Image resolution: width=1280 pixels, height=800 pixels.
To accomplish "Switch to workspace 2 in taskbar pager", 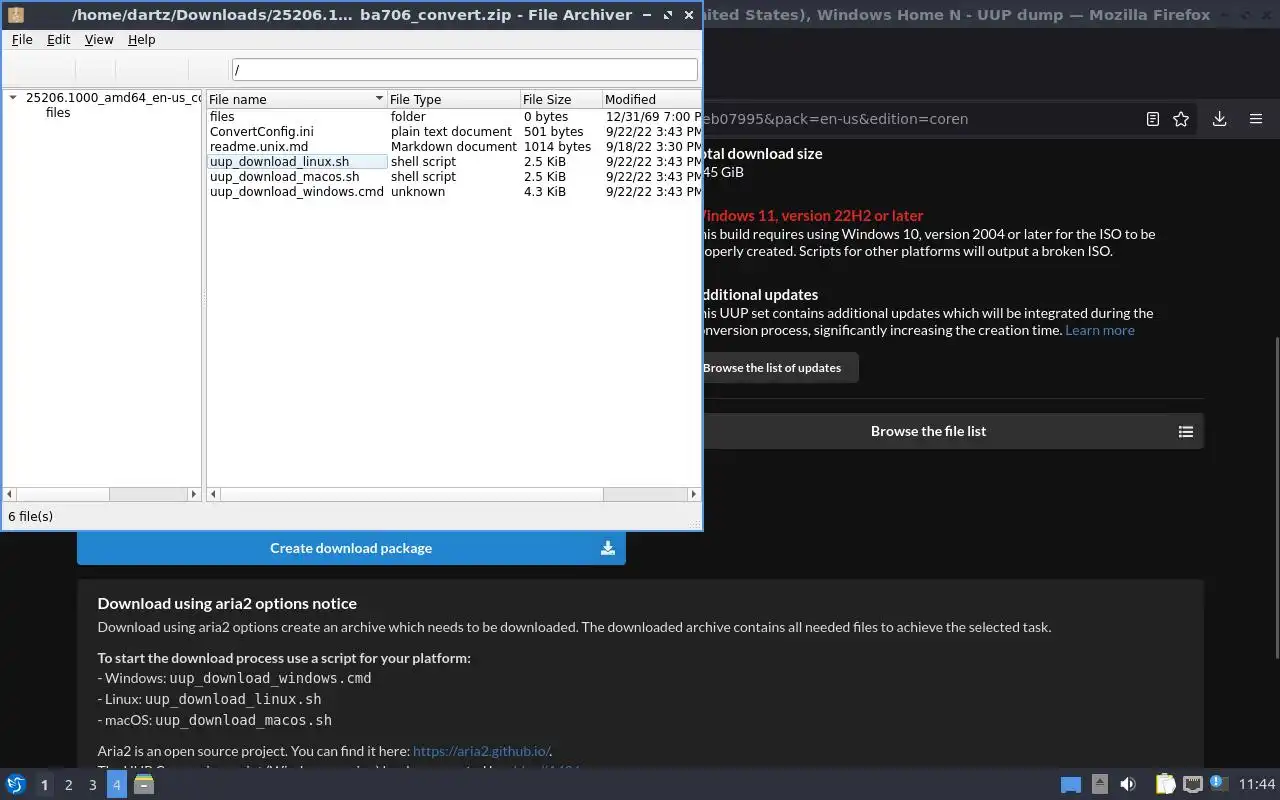I will pos(68,785).
